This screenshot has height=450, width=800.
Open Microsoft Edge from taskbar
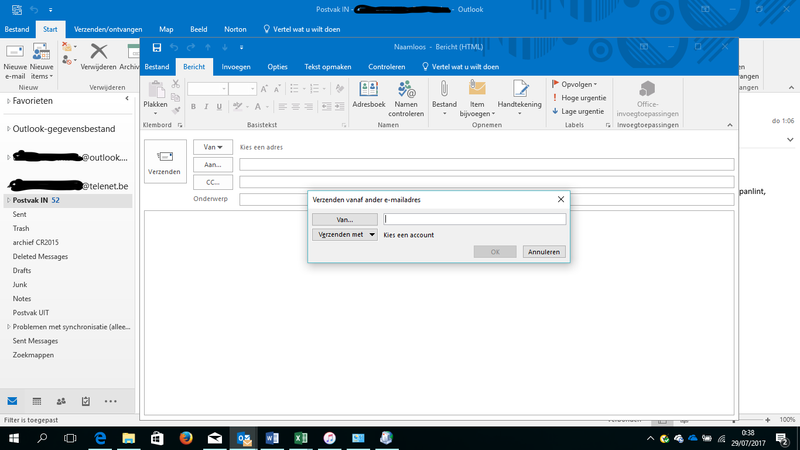(100, 438)
